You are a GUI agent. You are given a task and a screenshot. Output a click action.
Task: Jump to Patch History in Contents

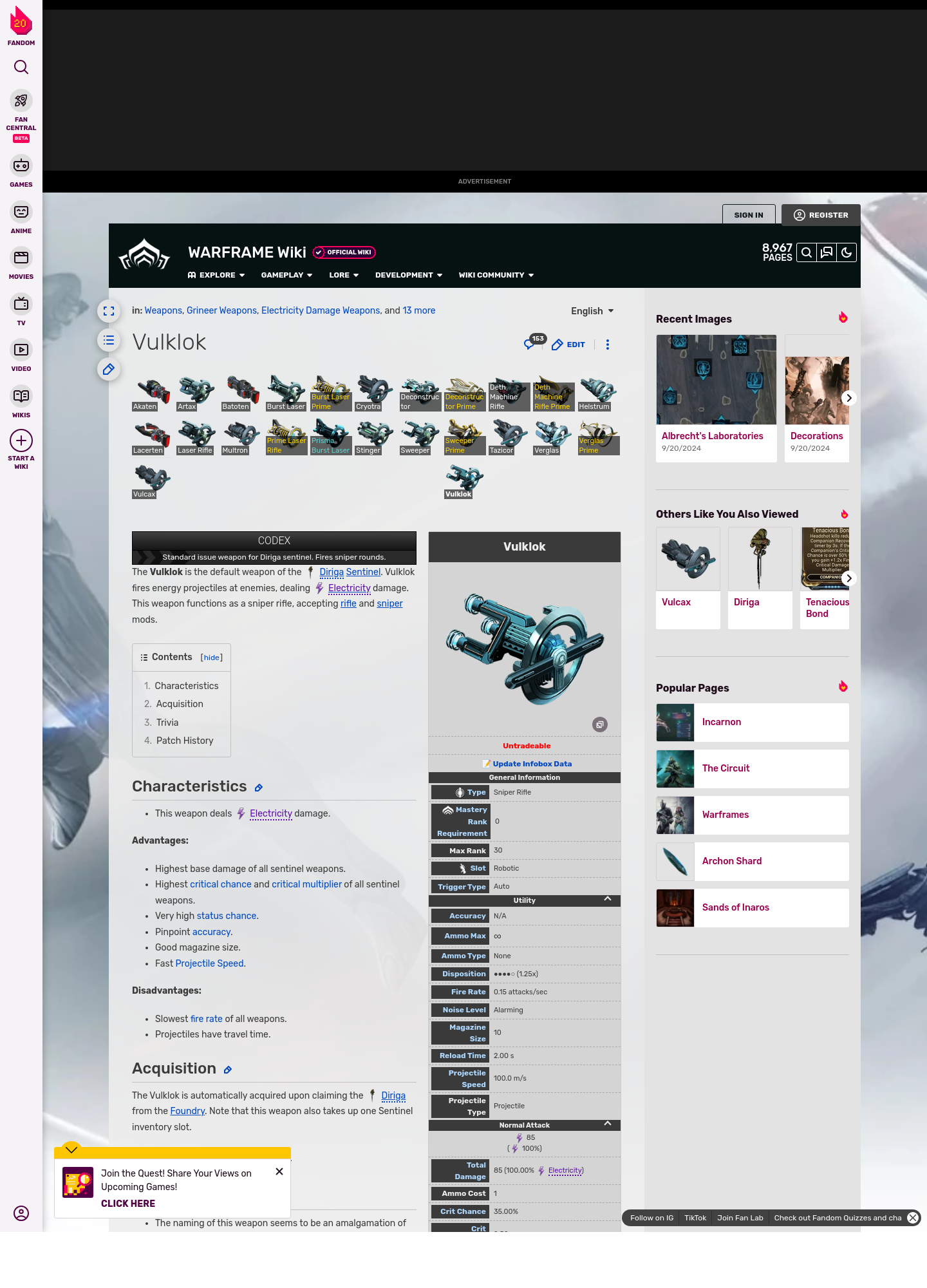(x=185, y=741)
